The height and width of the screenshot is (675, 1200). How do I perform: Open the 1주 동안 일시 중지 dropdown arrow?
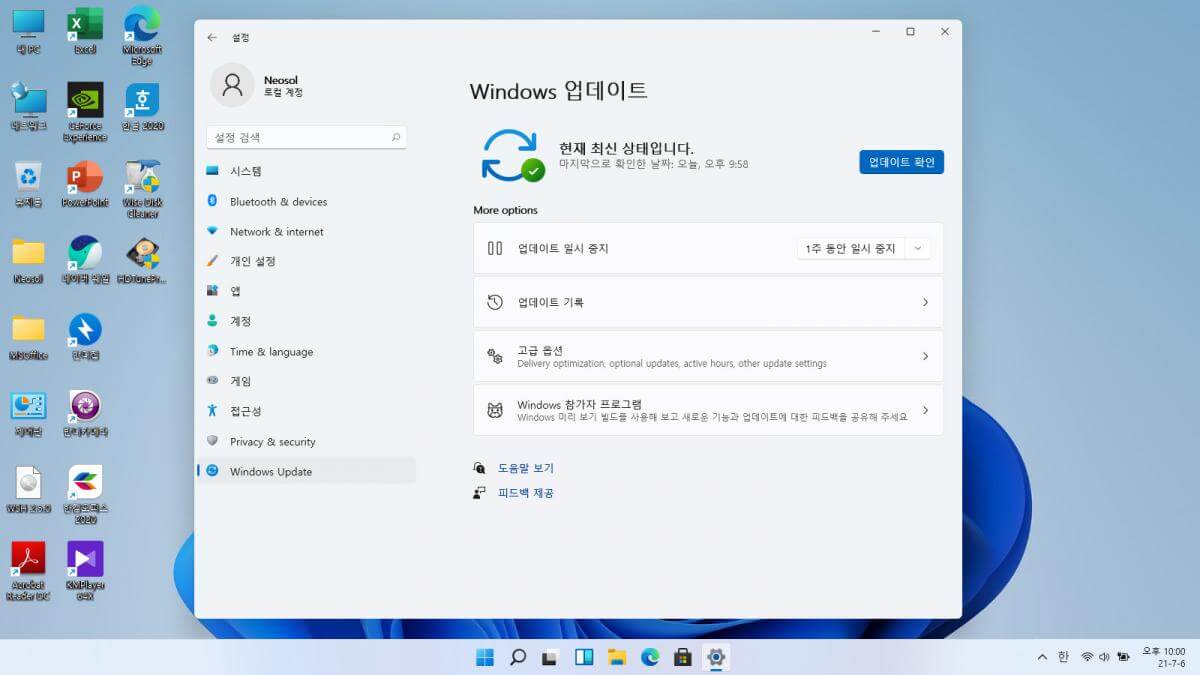click(x=918, y=248)
